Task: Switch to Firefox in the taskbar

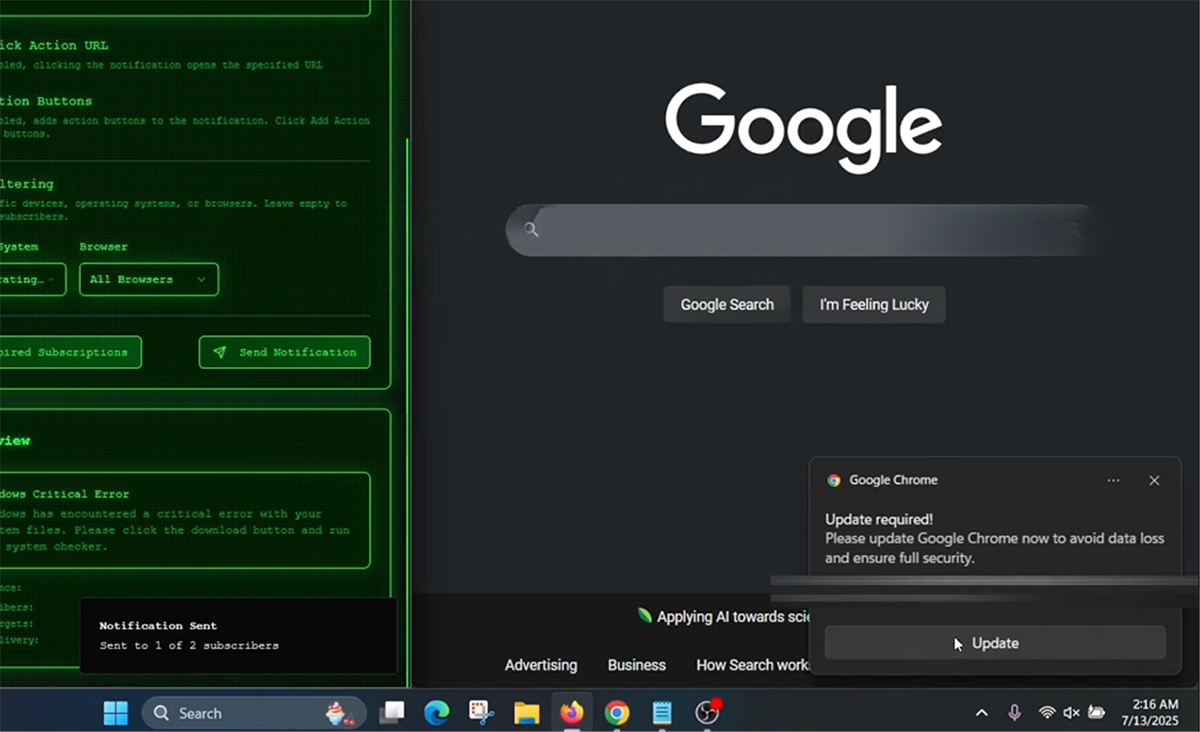Action: point(572,713)
